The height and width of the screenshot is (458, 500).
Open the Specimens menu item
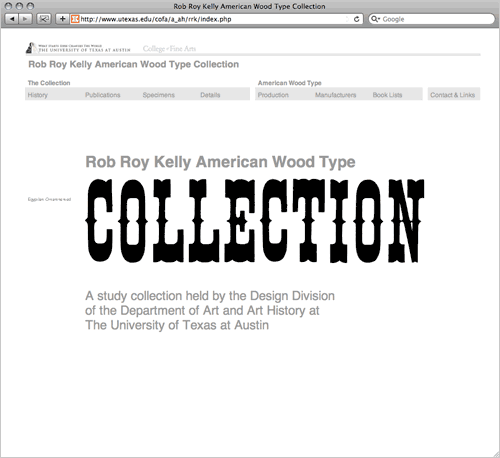tap(159, 95)
